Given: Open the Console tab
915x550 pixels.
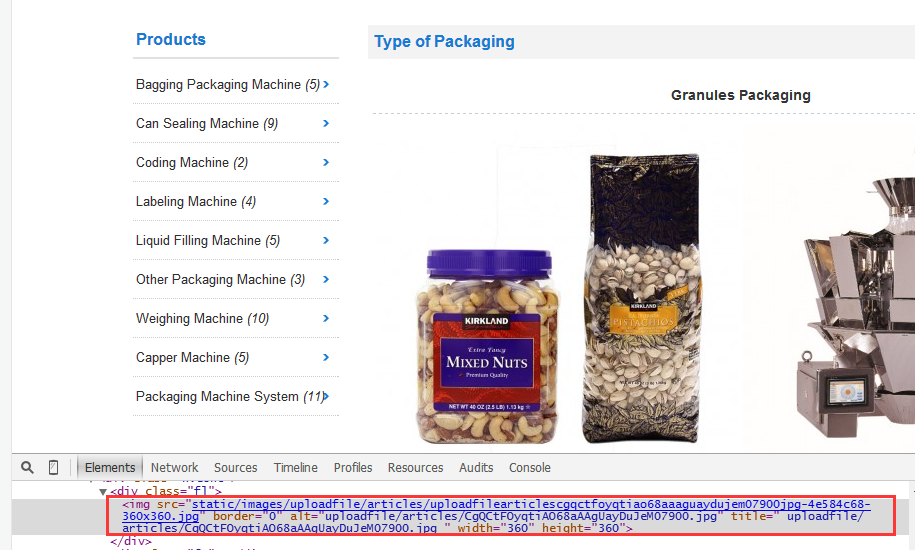Looking at the screenshot, I should coord(529,468).
